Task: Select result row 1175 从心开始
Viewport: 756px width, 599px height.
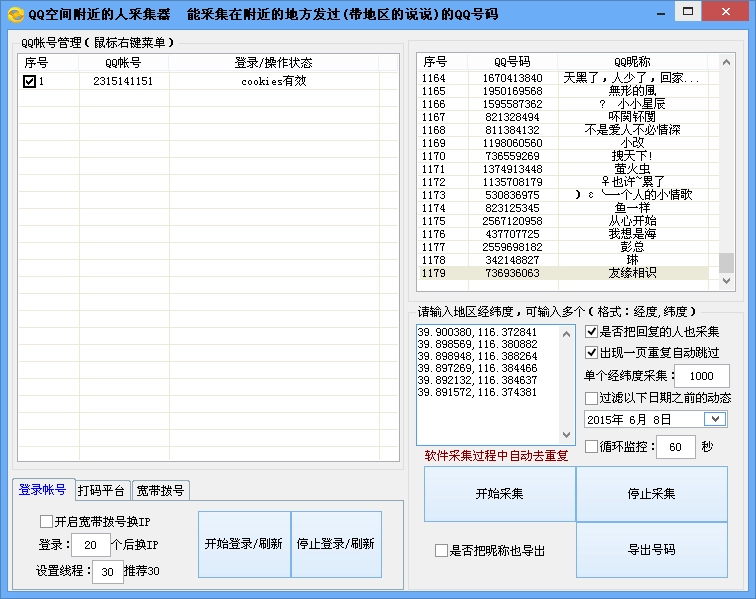Action: (x=563, y=221)
